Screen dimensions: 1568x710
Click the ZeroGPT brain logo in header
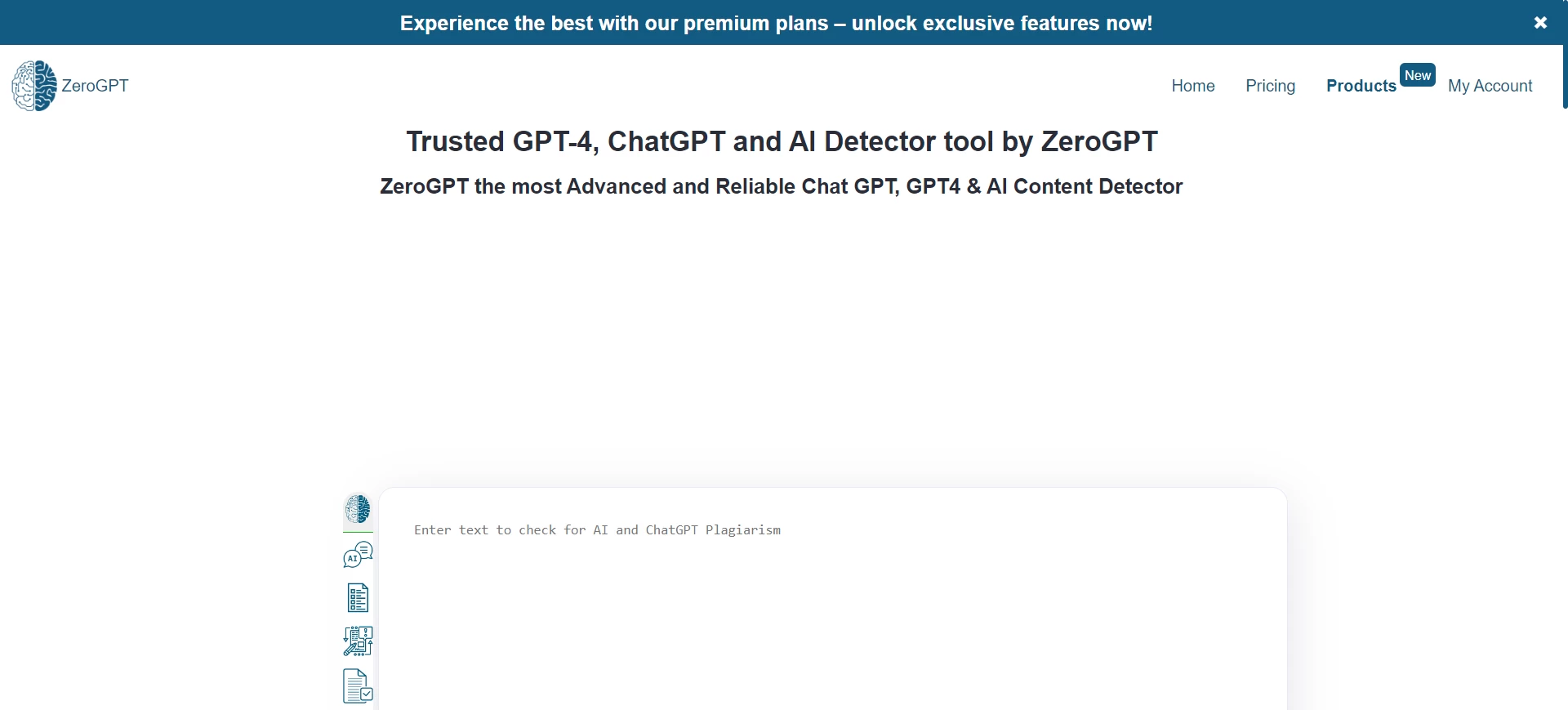tap(34, 86)
